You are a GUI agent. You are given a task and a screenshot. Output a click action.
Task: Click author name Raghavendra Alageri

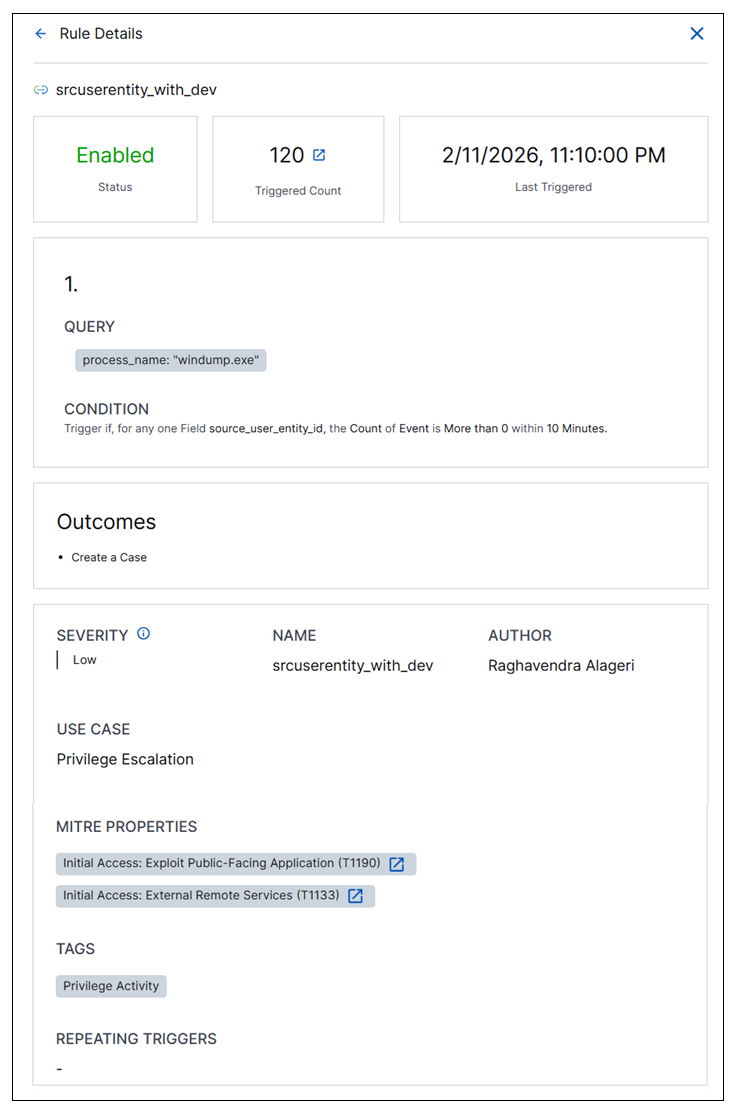[561, 665]
